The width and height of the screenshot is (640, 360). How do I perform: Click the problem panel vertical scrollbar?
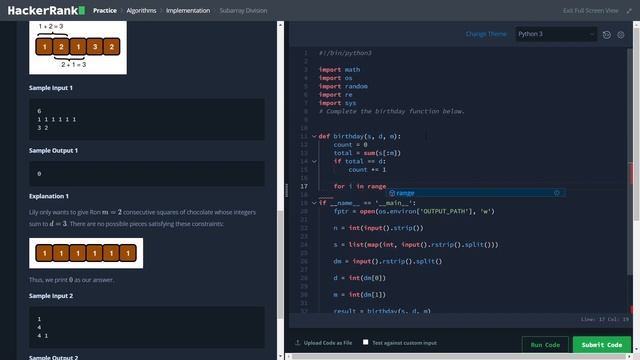pos(280,264)
